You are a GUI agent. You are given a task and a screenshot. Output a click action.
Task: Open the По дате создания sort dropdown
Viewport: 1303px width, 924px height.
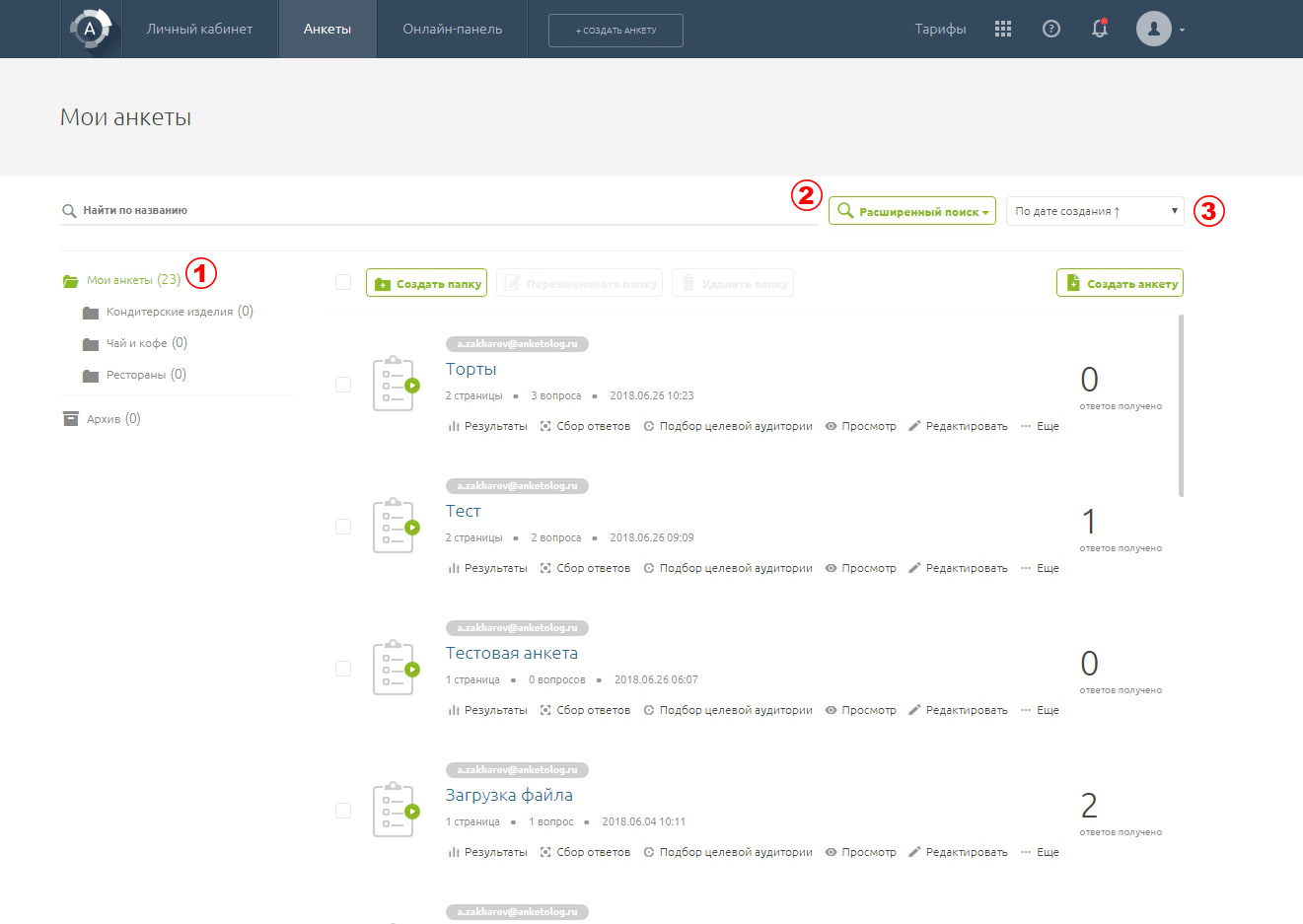(1094, 211)
